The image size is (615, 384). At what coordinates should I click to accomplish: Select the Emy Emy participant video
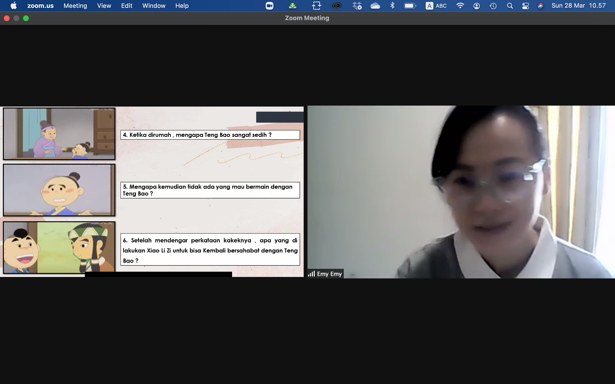pos(461,192)
